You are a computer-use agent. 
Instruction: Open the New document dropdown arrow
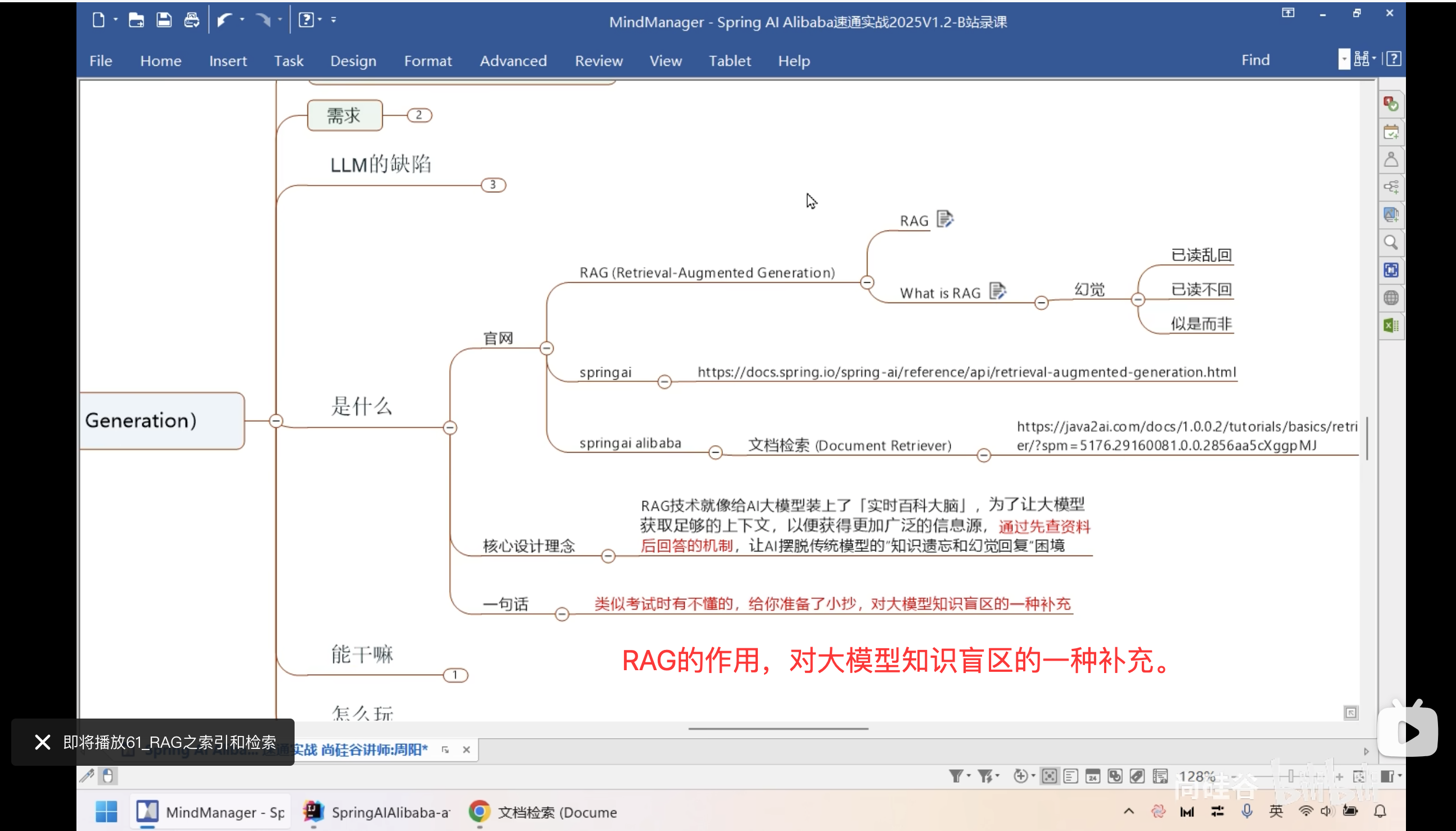[x=115, y=20]
